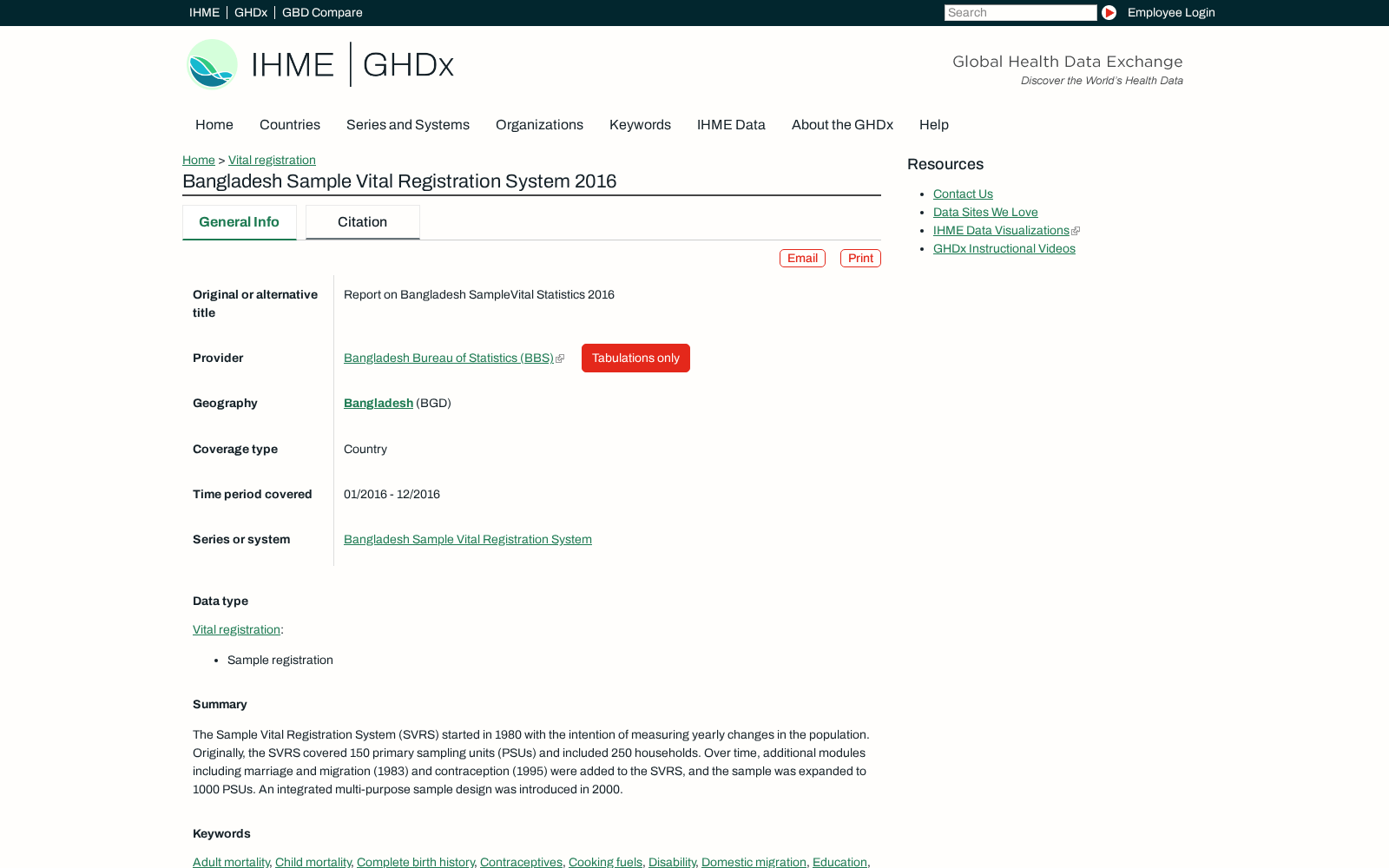The image size is (1389, 868).
Task: Open Help navigation item
Action: (934, 124)
